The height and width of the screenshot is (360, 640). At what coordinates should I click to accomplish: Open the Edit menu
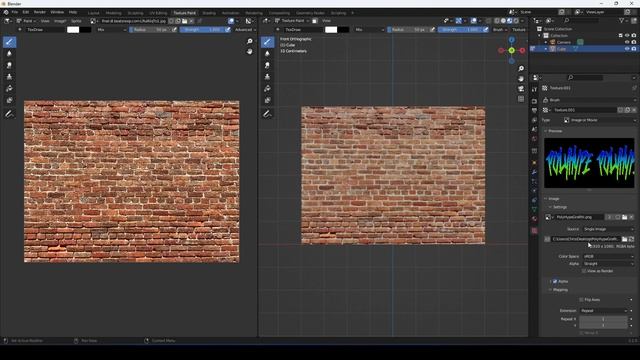[25, 12]
